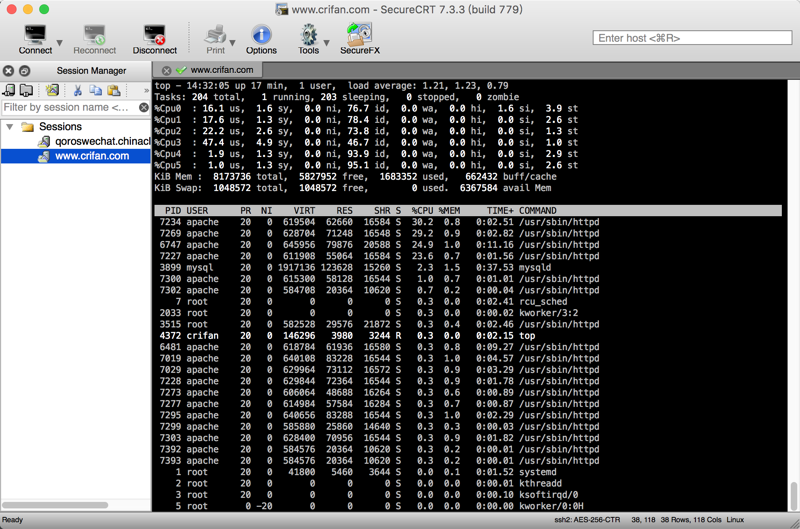Click the Session Manager panel title

tap(91, 71)
